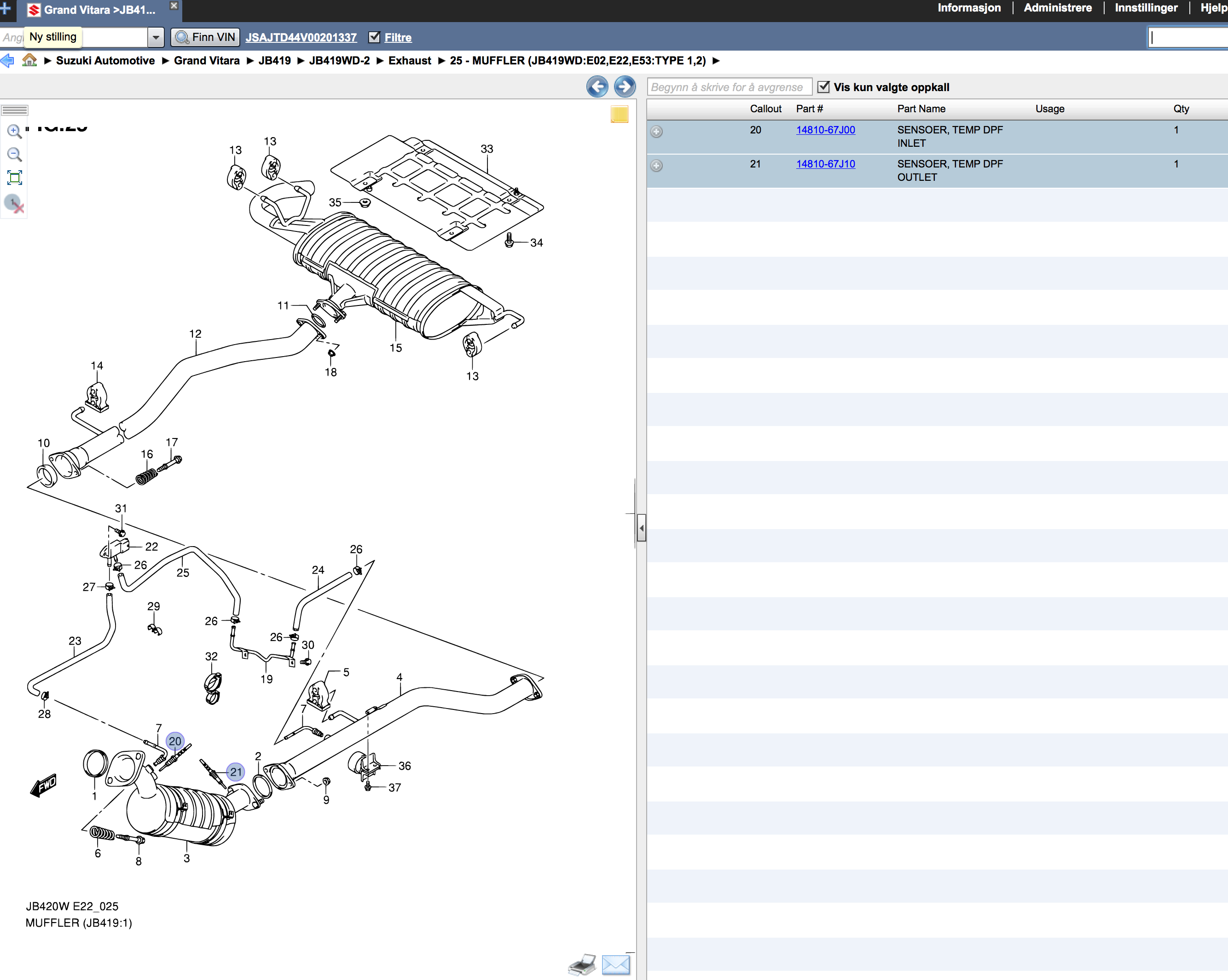Select callout 20 on the diagram
This screenshot has height=980, width=1228.
pyautogui.click(x=175, y=741)
